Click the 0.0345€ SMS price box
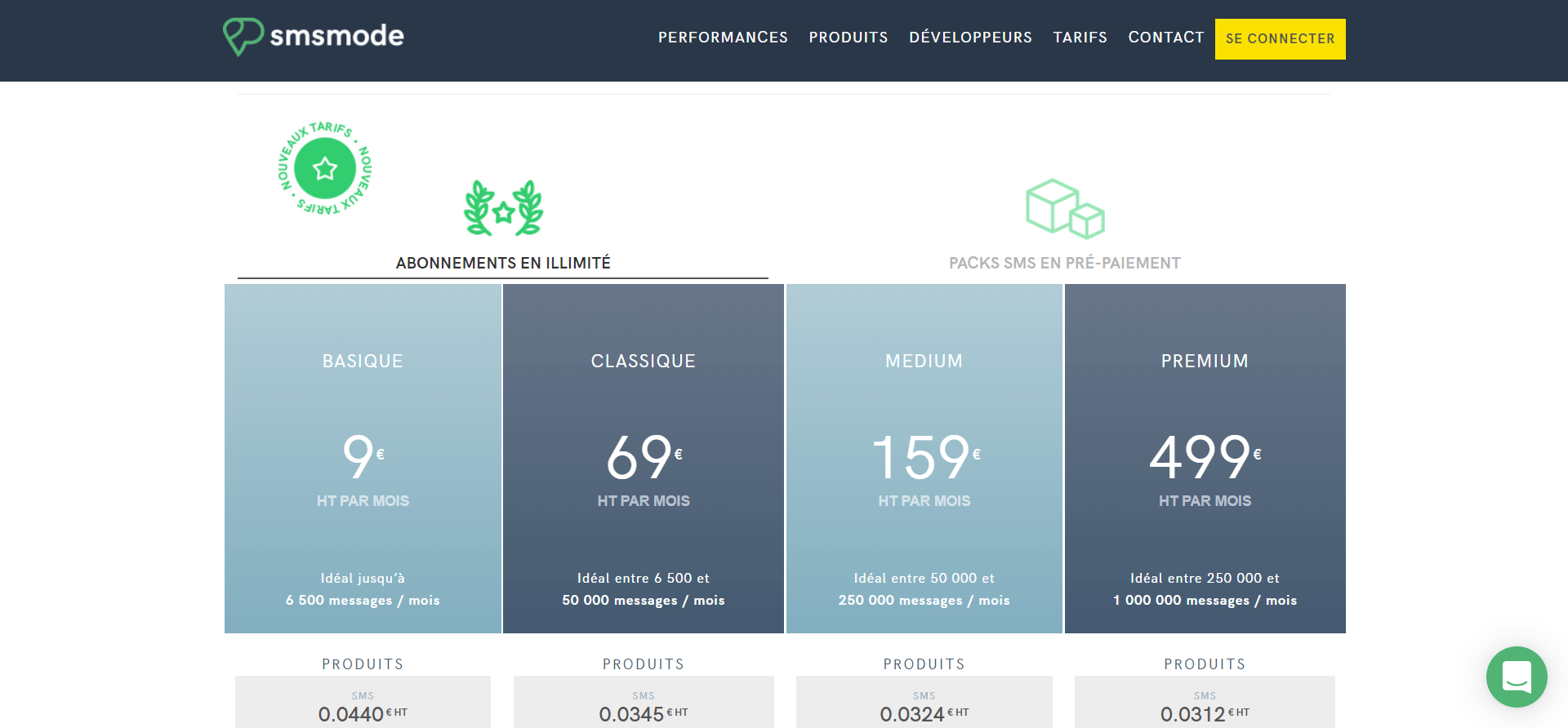Image resolution: width=1568 pixels, height=728 pixels. point(644,706)
